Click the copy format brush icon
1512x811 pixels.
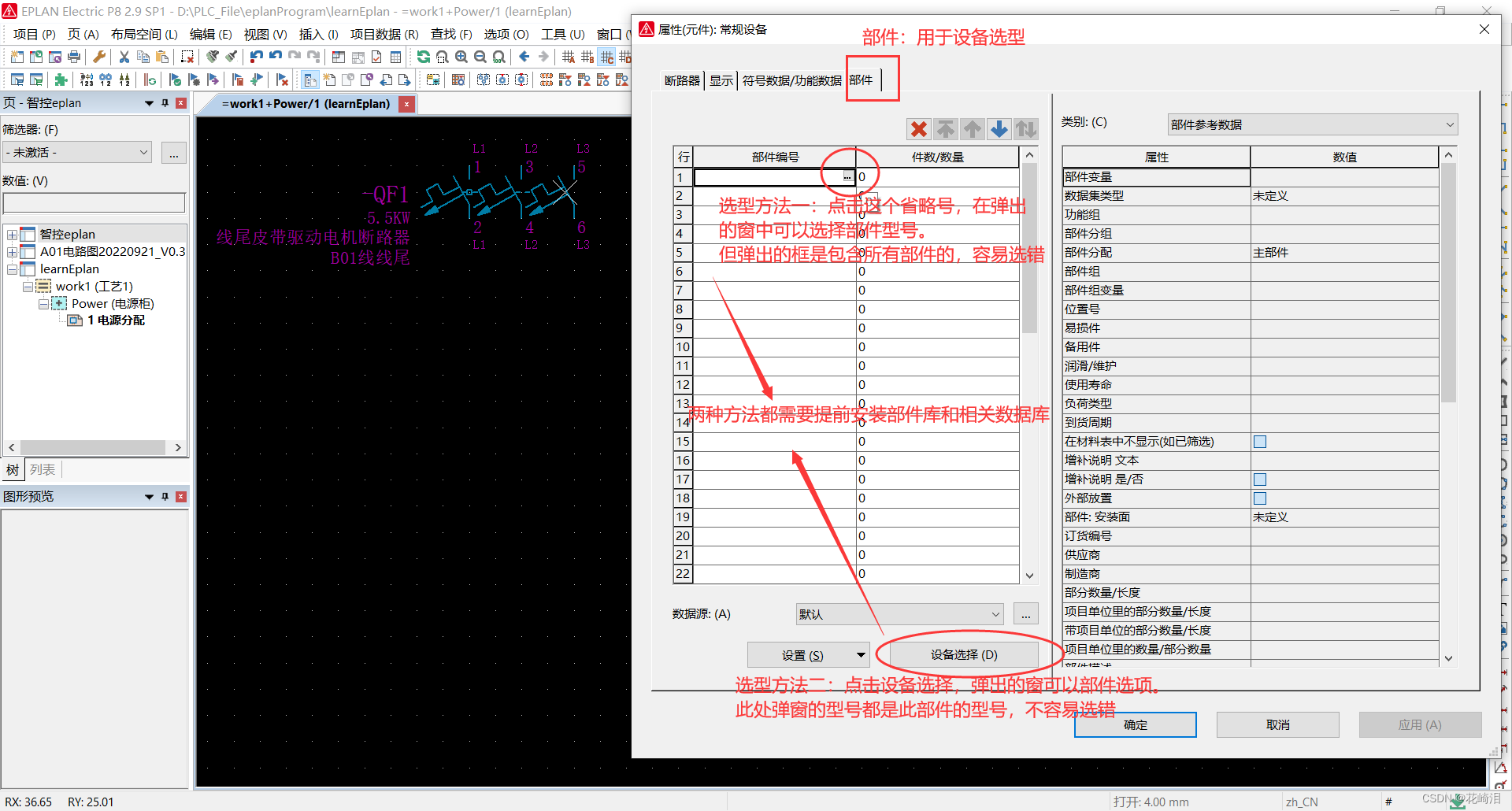[213, 57]
